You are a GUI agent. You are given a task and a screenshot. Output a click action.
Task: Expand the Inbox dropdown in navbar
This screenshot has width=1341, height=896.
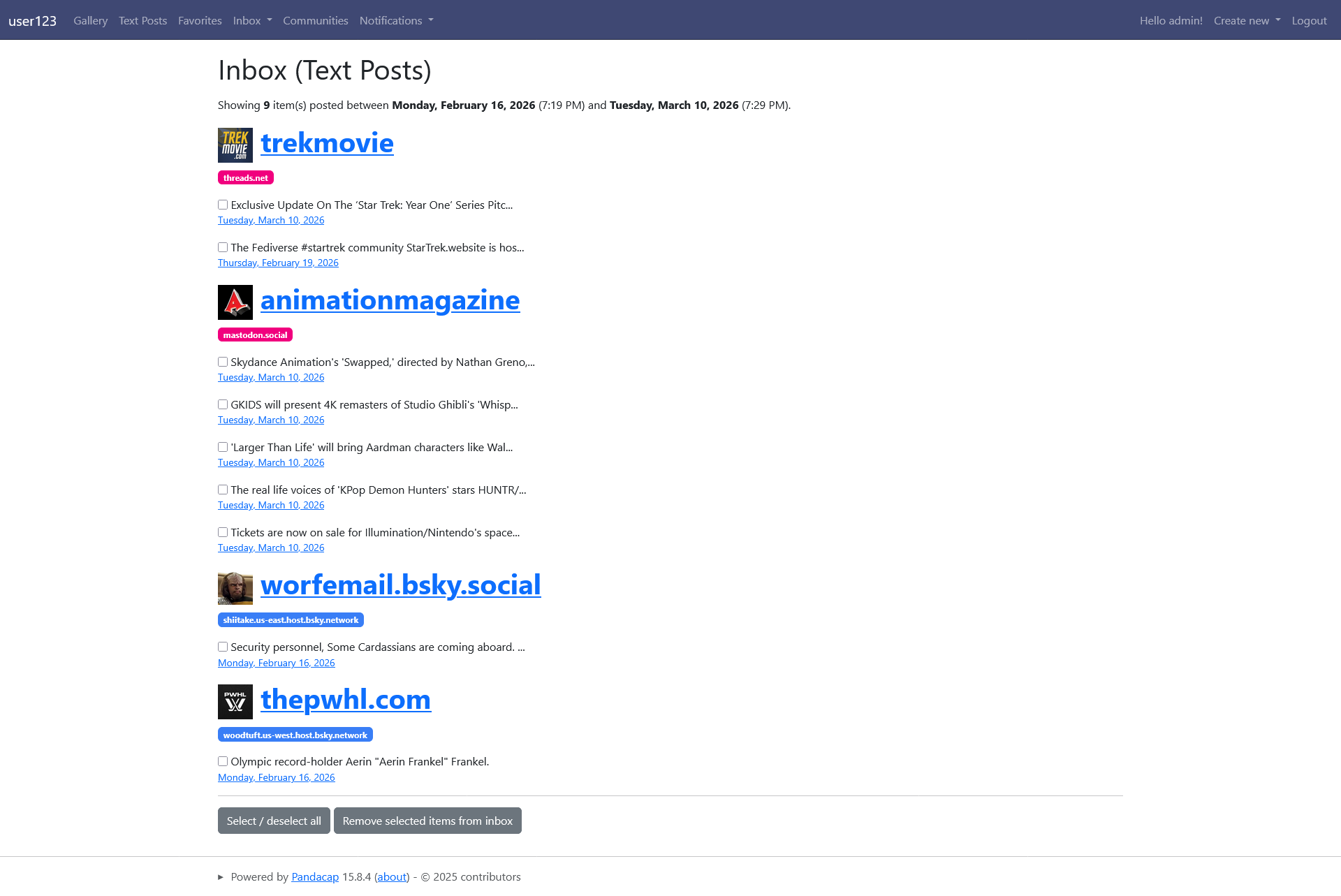(252, 20)
